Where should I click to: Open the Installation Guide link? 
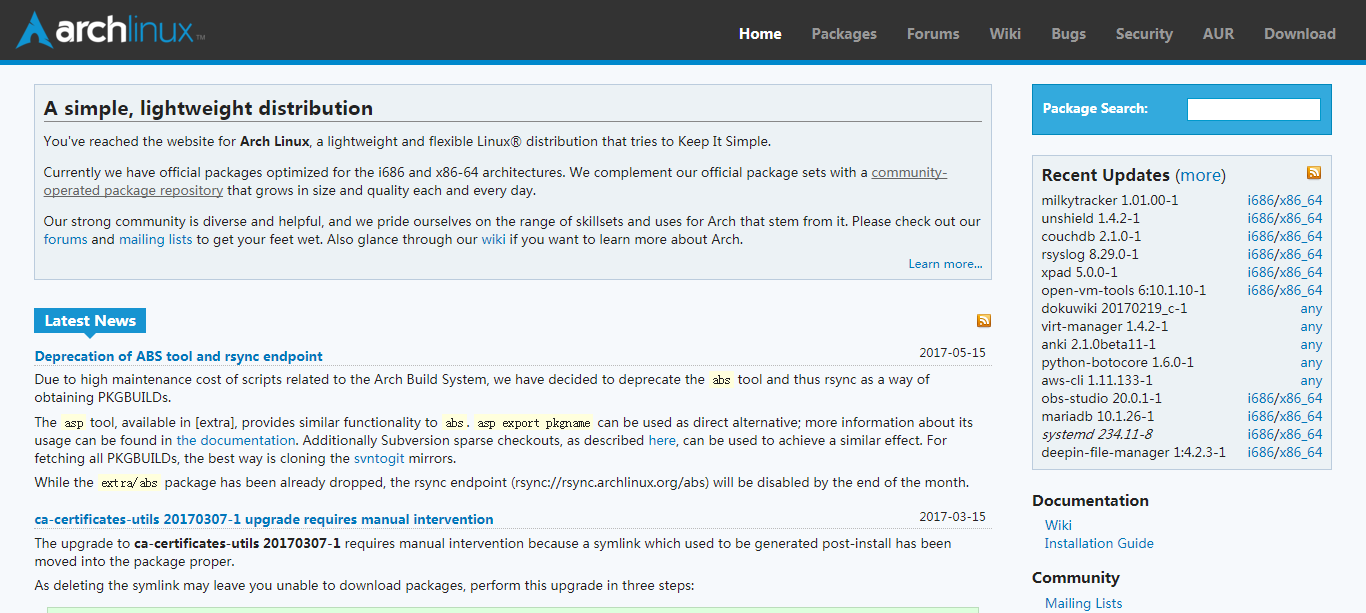click(1099, 543)
